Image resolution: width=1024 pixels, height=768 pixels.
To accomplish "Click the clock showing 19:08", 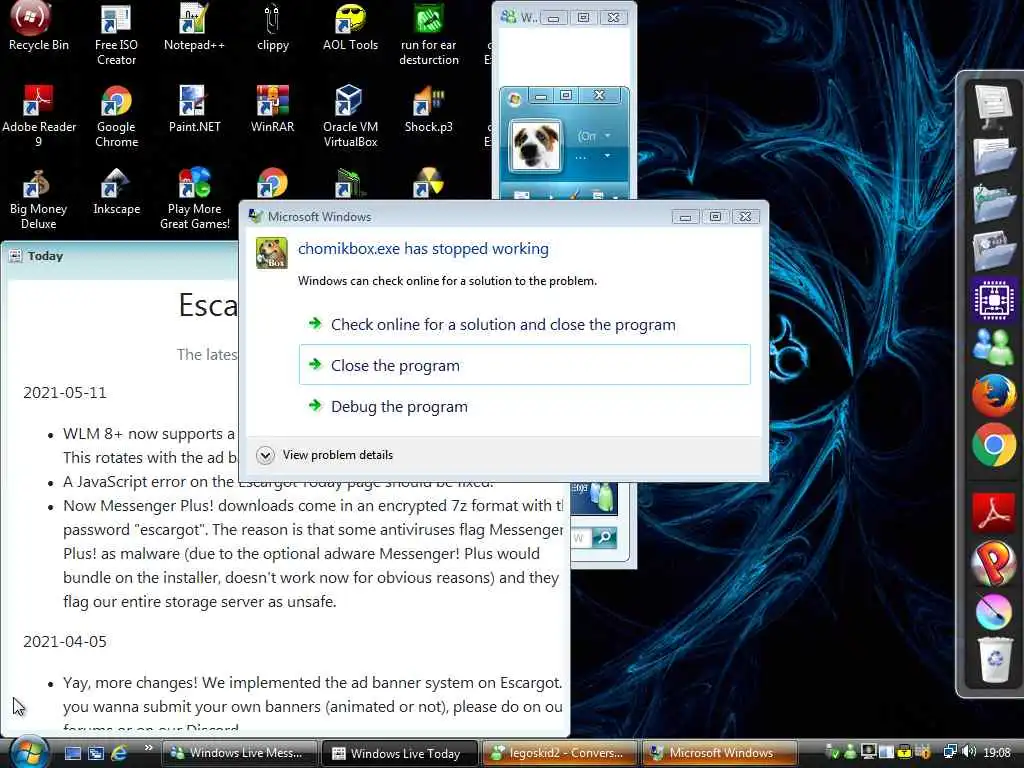I will click(997, 752).
